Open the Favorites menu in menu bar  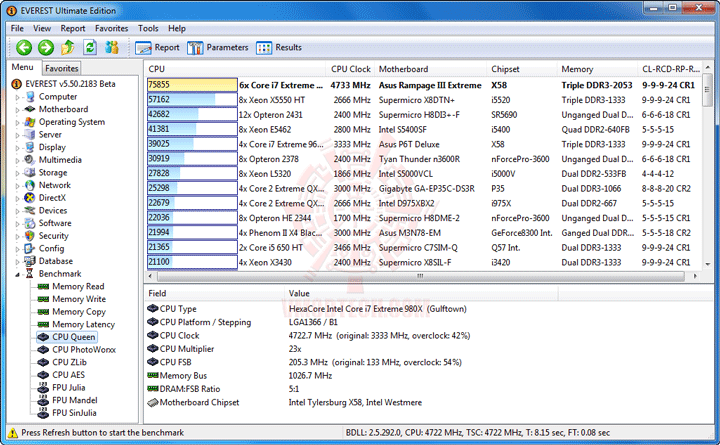click(x=112, y=28)
